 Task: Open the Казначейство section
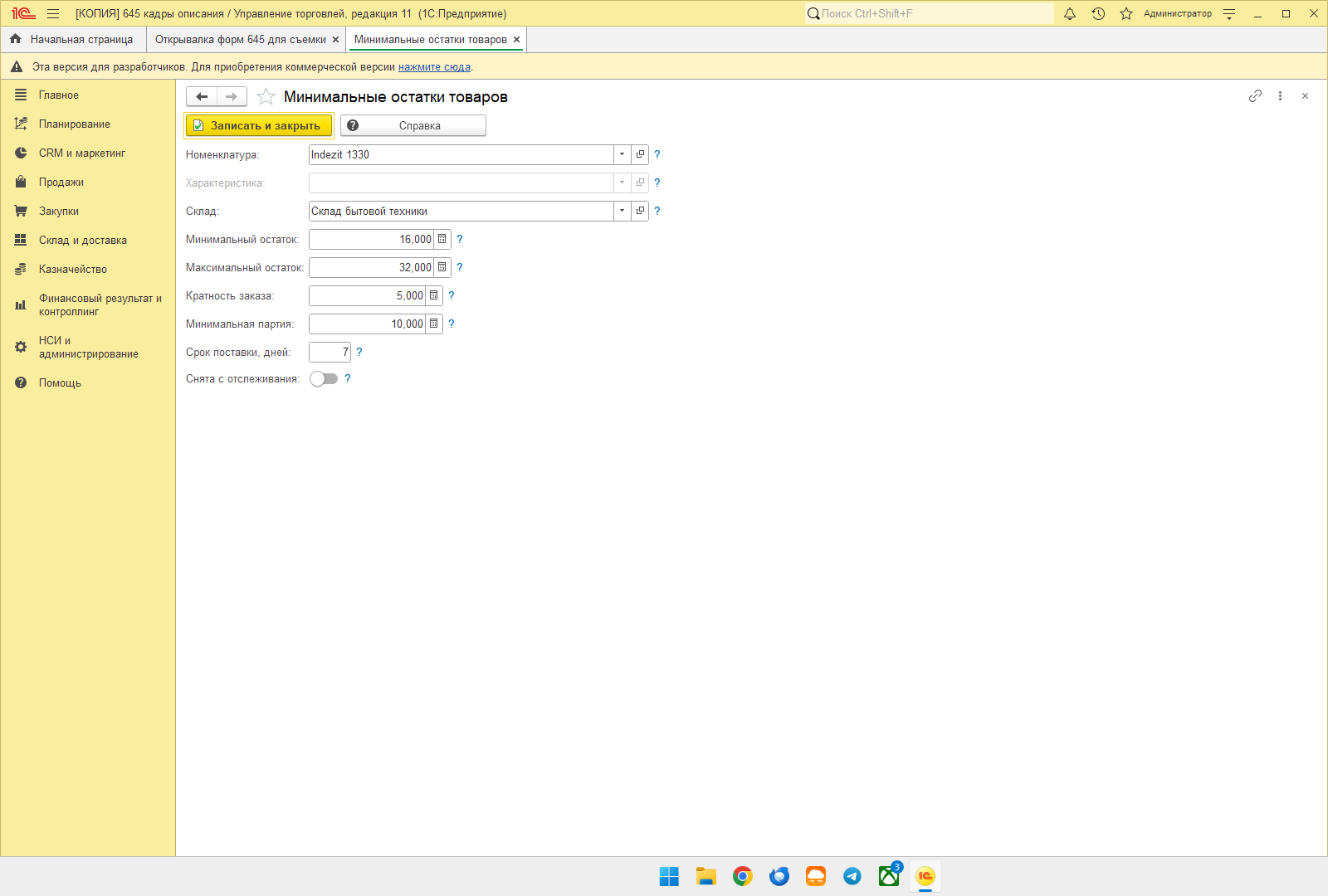click(73, 269)
